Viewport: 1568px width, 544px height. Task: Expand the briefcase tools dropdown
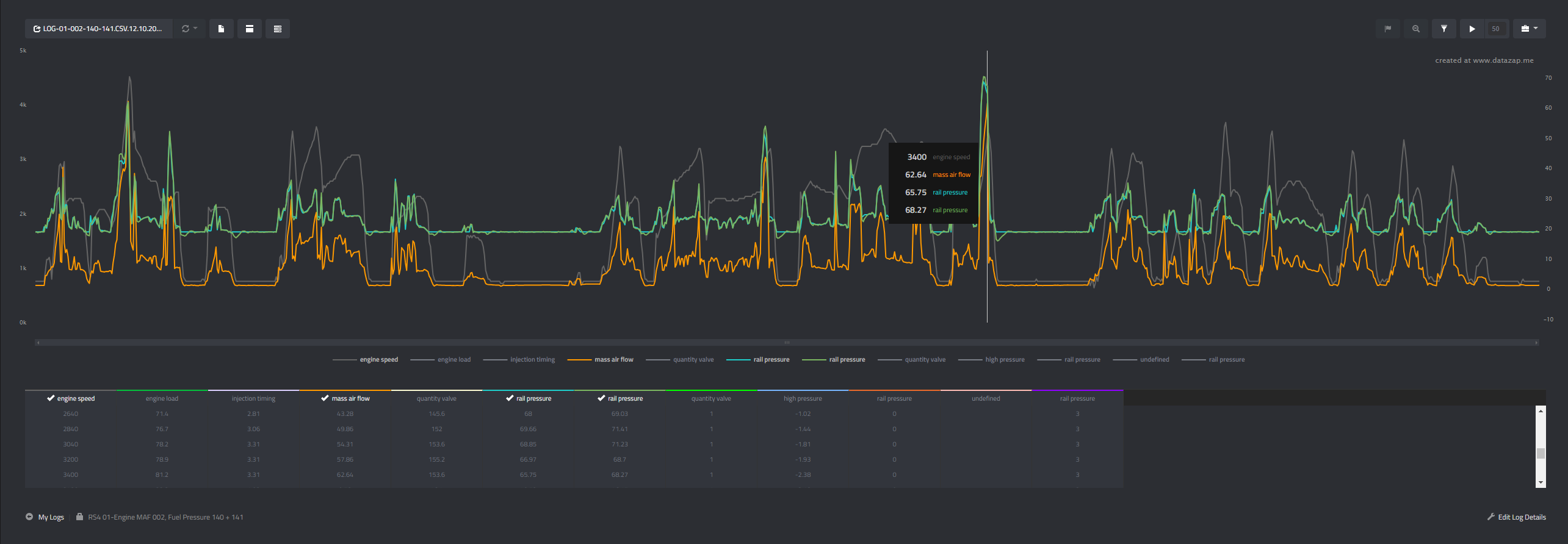1529,29
